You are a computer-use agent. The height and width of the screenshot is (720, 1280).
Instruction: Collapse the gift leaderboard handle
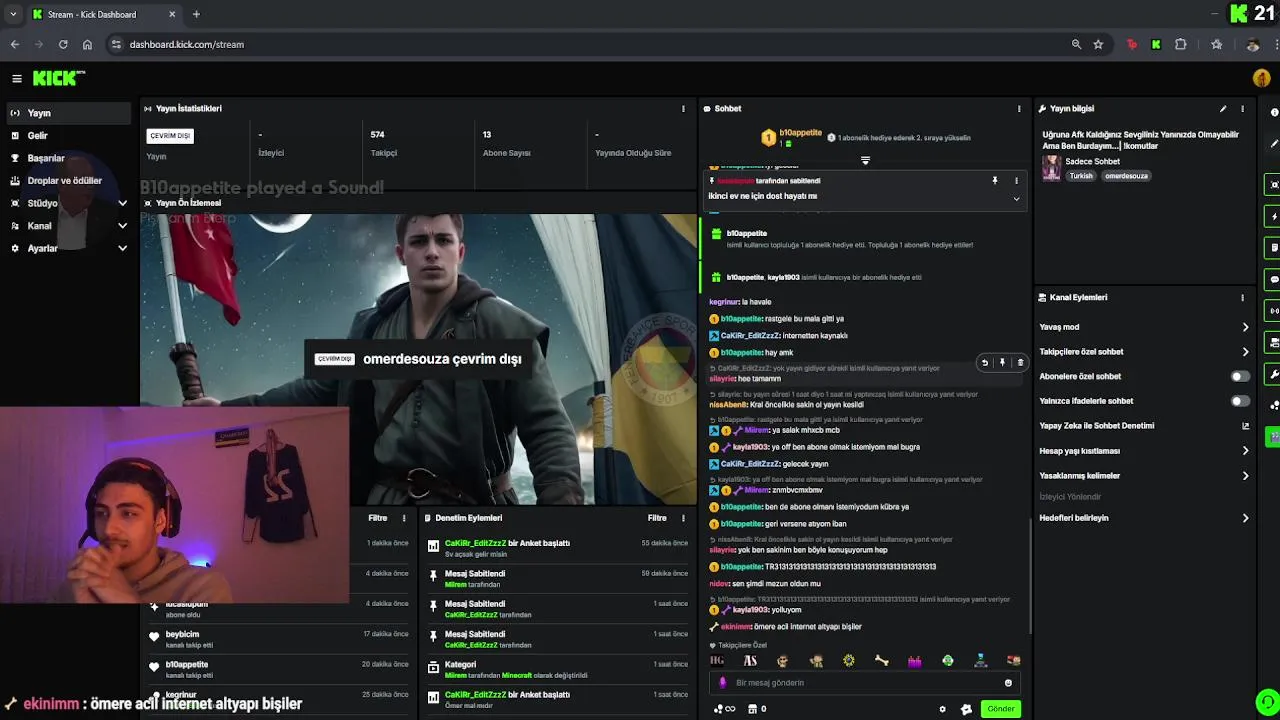[x=865, y=160]
